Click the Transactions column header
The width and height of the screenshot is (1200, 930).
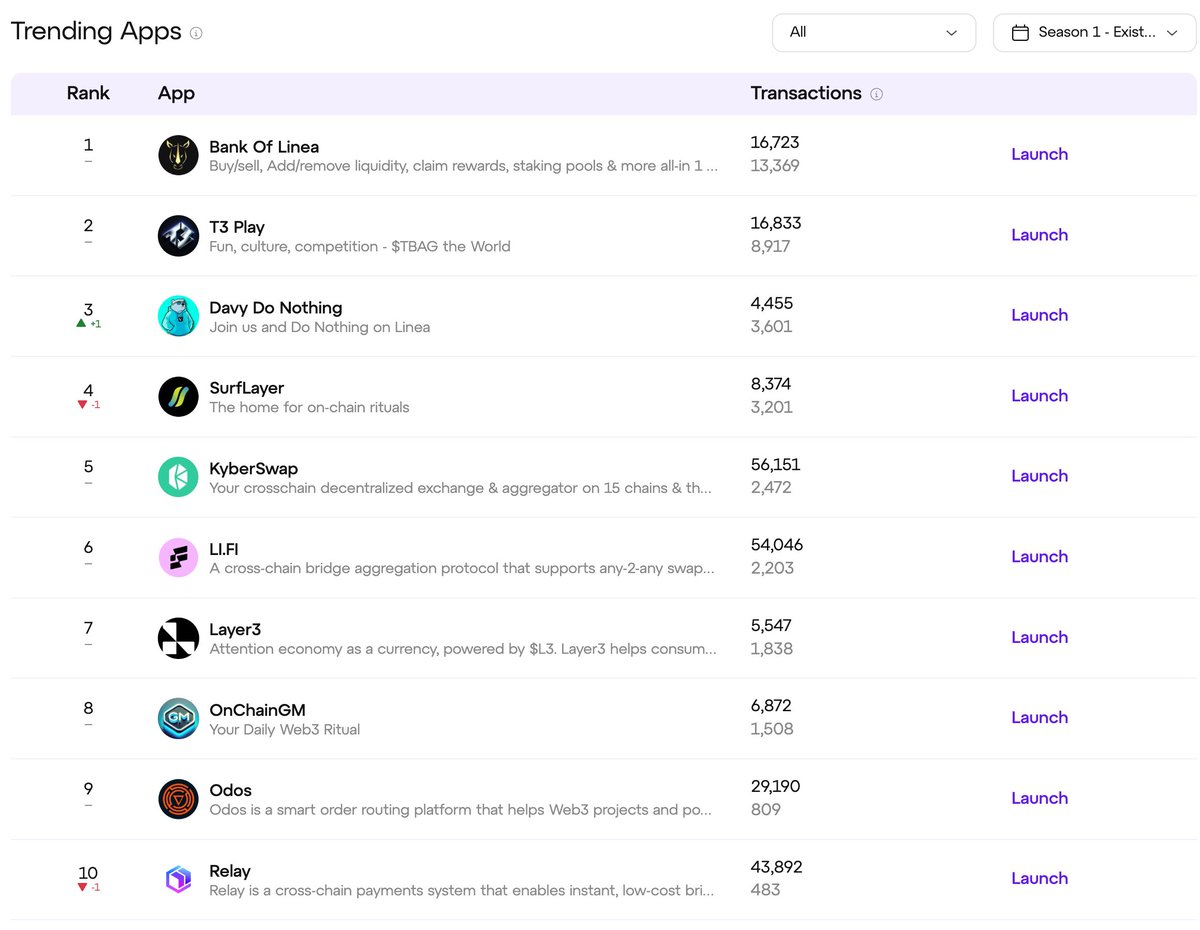point(806,93)
